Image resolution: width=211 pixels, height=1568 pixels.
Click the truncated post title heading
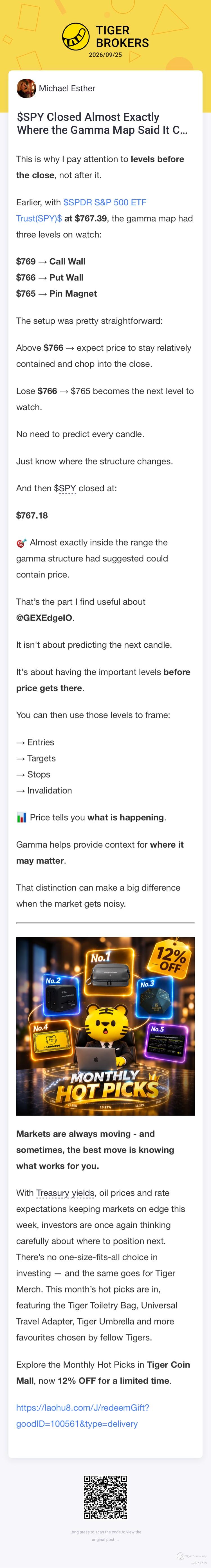pos(102,124)
